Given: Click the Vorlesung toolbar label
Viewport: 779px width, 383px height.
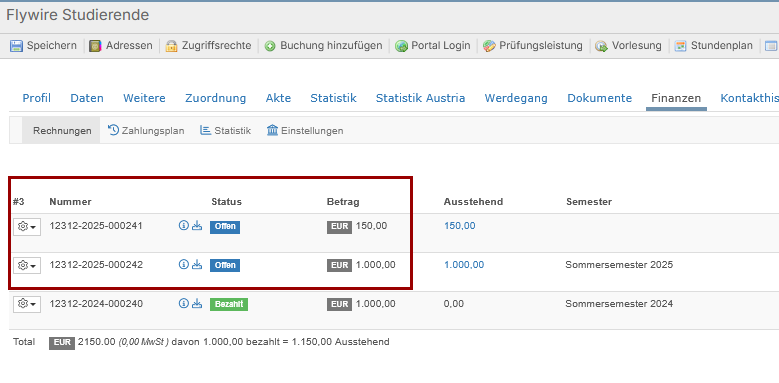Looking at the screenshot, I should tap(637, 46).
